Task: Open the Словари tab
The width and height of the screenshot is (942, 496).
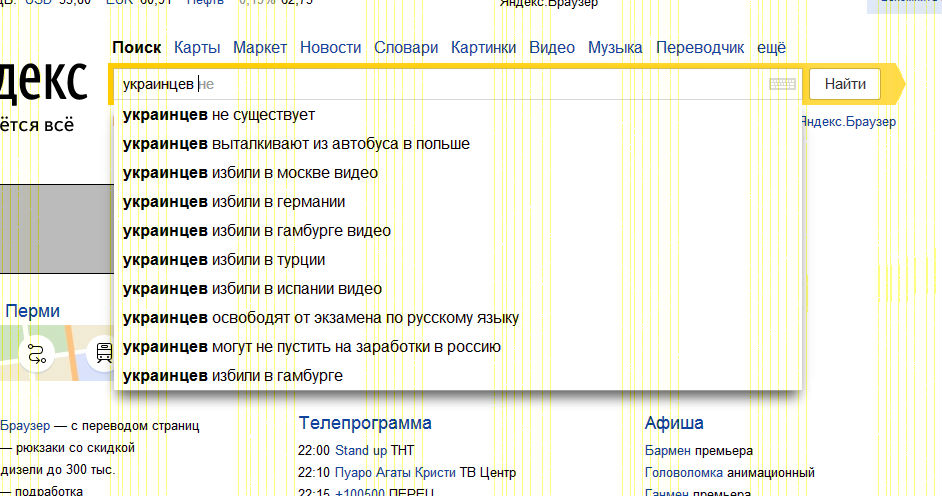Action: click(x=406, y=47)
